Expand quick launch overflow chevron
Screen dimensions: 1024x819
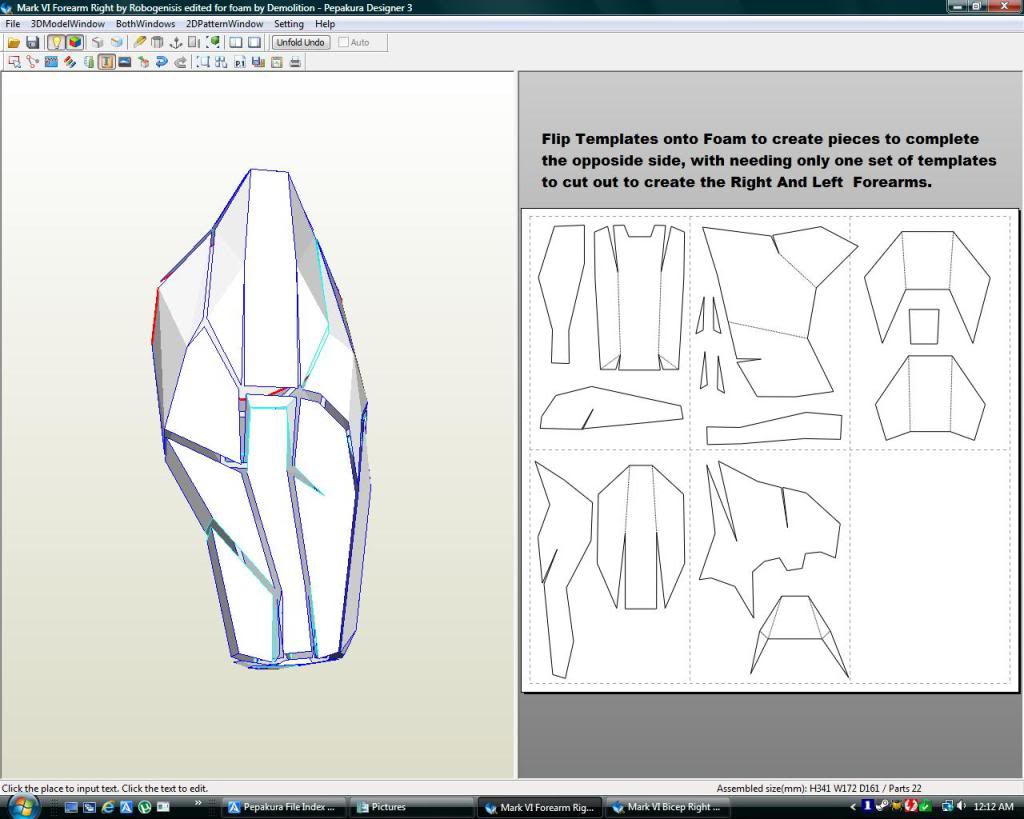[x=197, y=803]
